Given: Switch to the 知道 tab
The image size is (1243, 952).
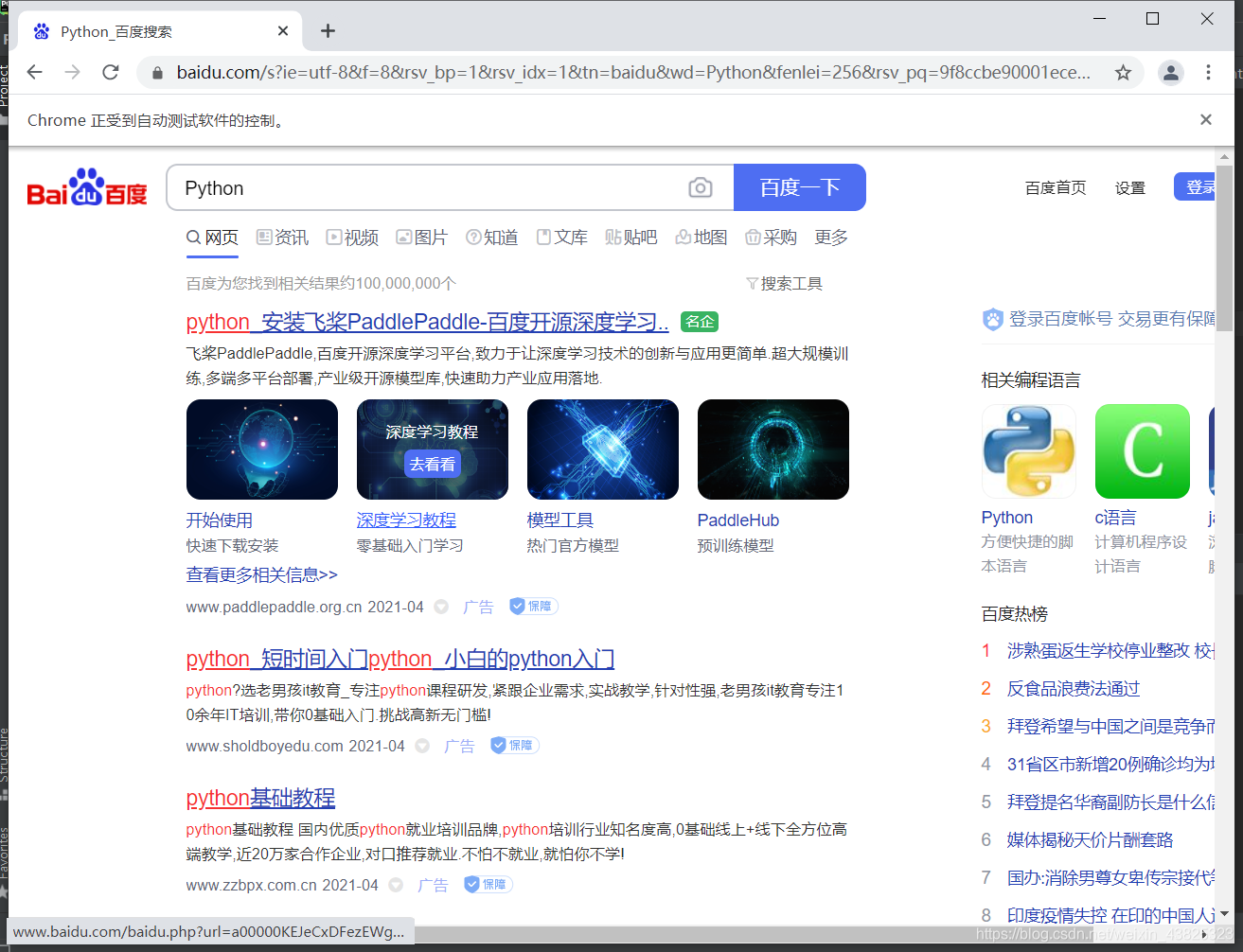Looking at the screenshot, I should tap(492, 238).
